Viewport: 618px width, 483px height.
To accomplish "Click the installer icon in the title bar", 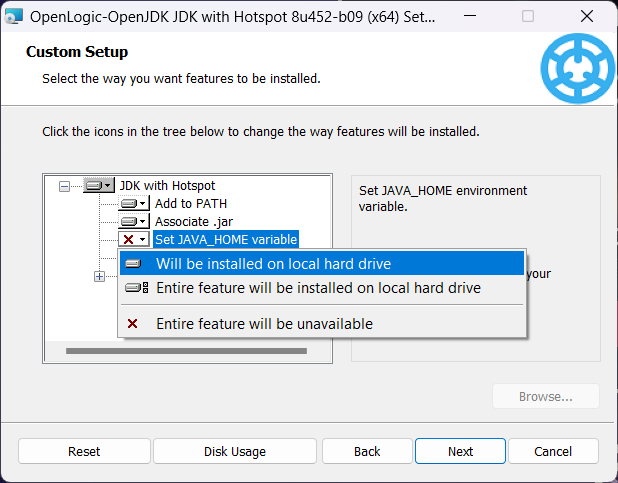I will [x=14, y=16].
